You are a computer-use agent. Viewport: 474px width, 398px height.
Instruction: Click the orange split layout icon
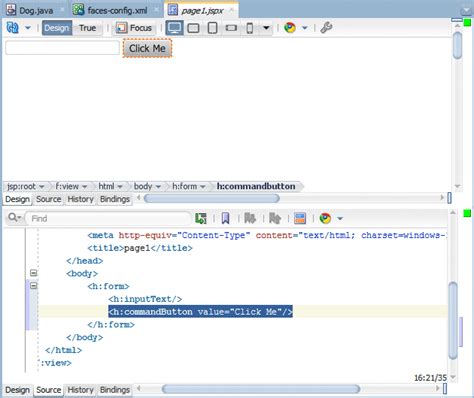click(300, 218)
